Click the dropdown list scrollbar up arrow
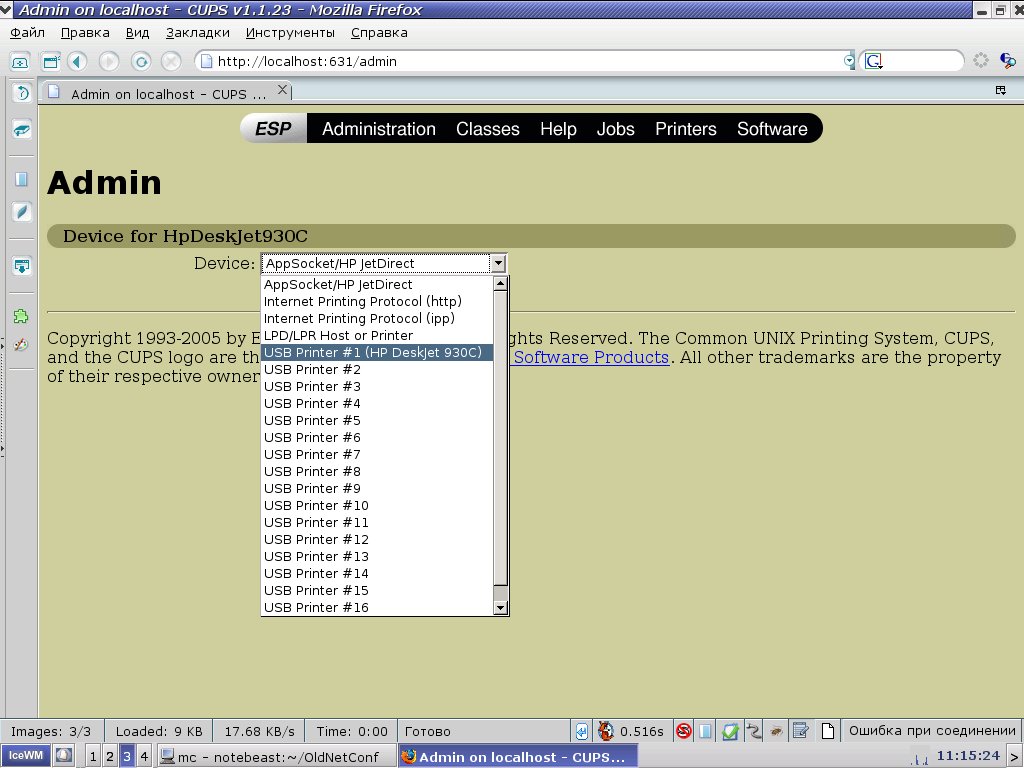This screenshot has height=768, width=1024. [500, 283]
